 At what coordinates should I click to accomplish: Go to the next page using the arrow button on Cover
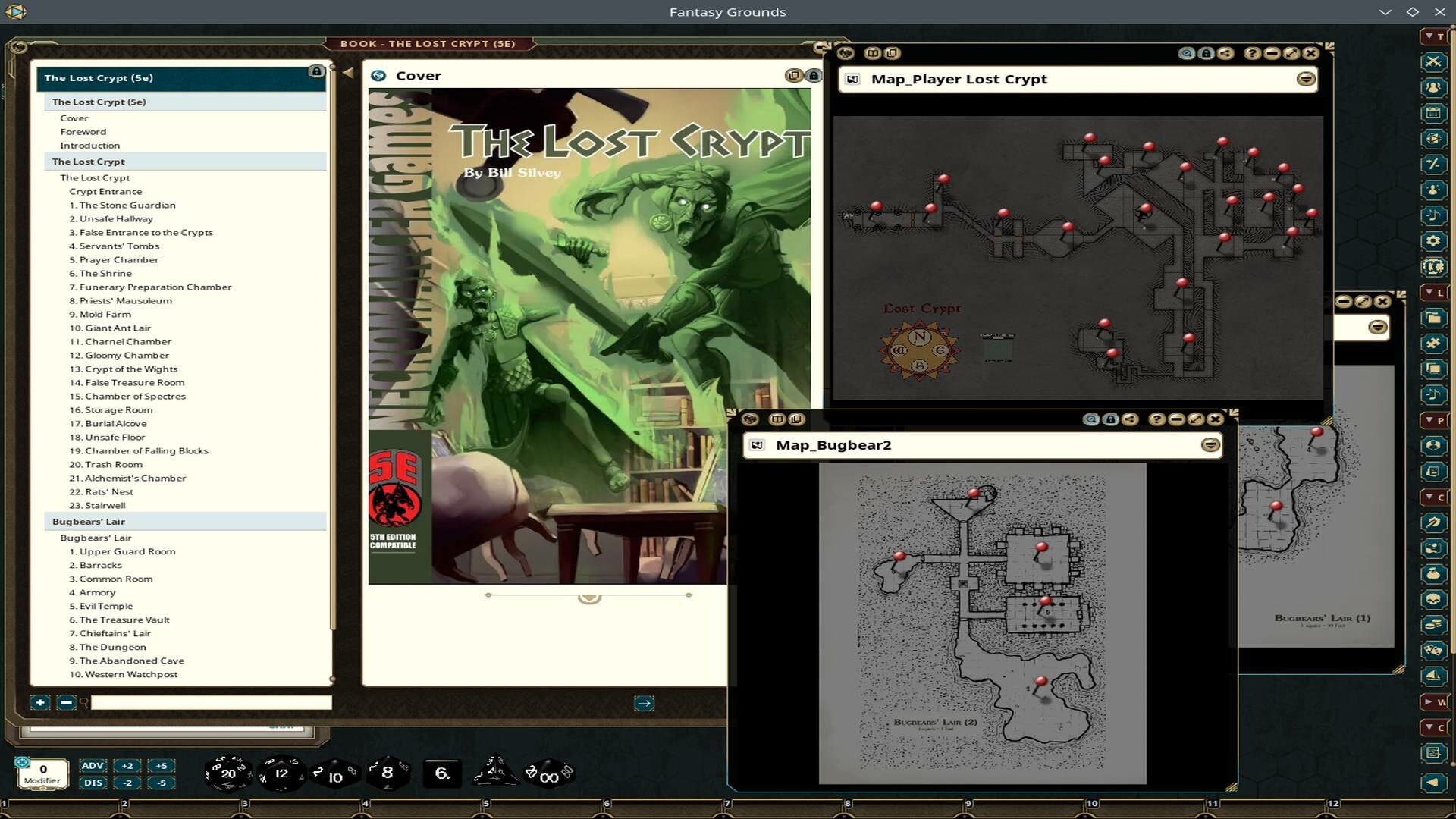[643, 703]
